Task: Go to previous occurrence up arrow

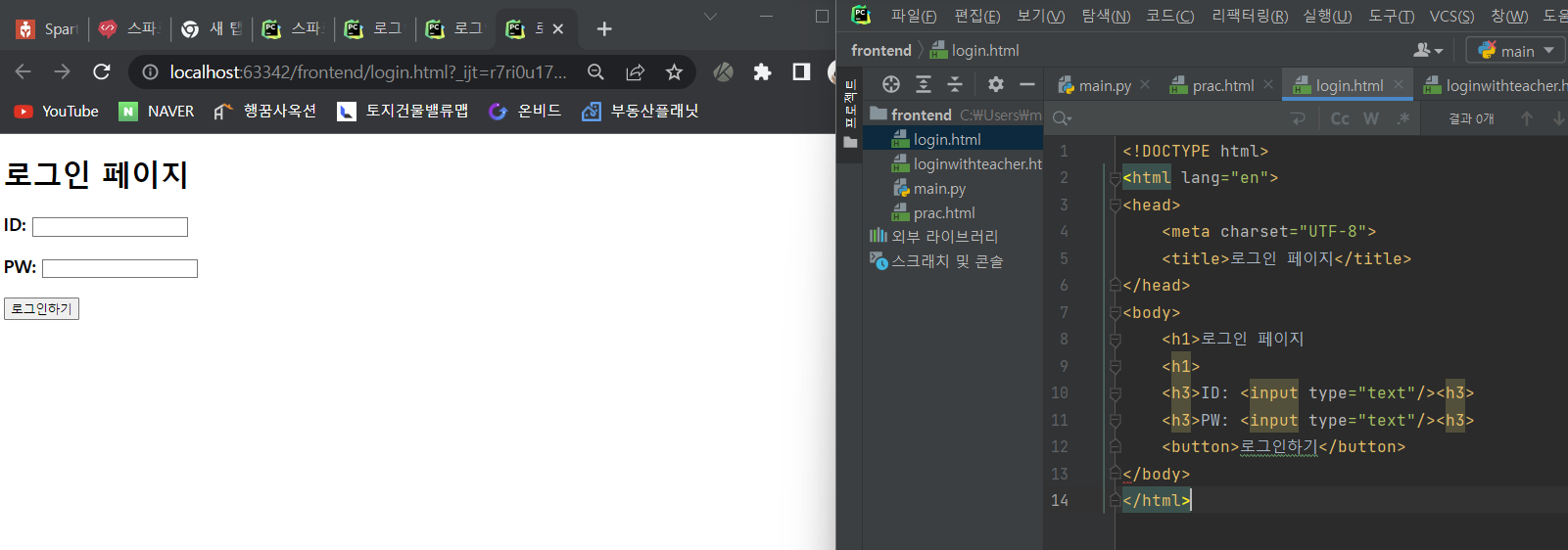Action: click(1527, 118)
